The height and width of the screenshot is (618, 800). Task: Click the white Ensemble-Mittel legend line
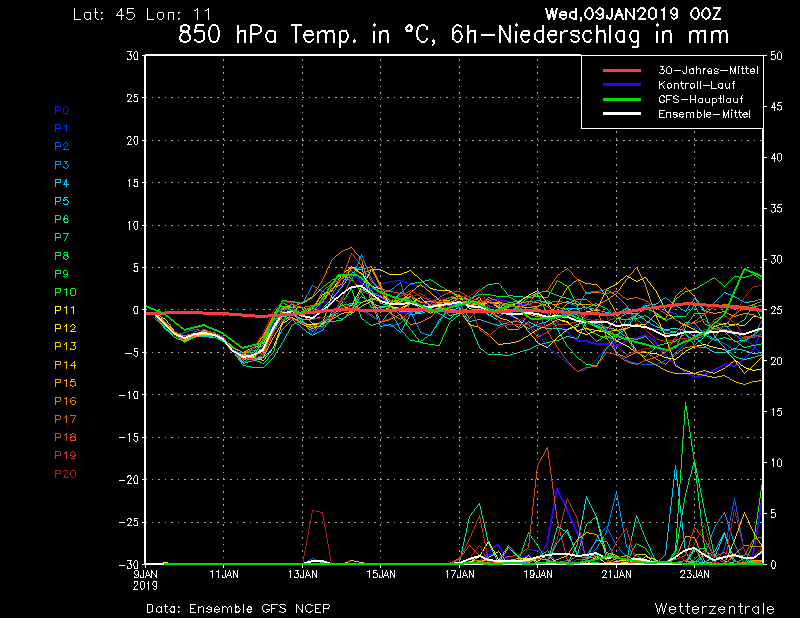[x=621, y=113]
